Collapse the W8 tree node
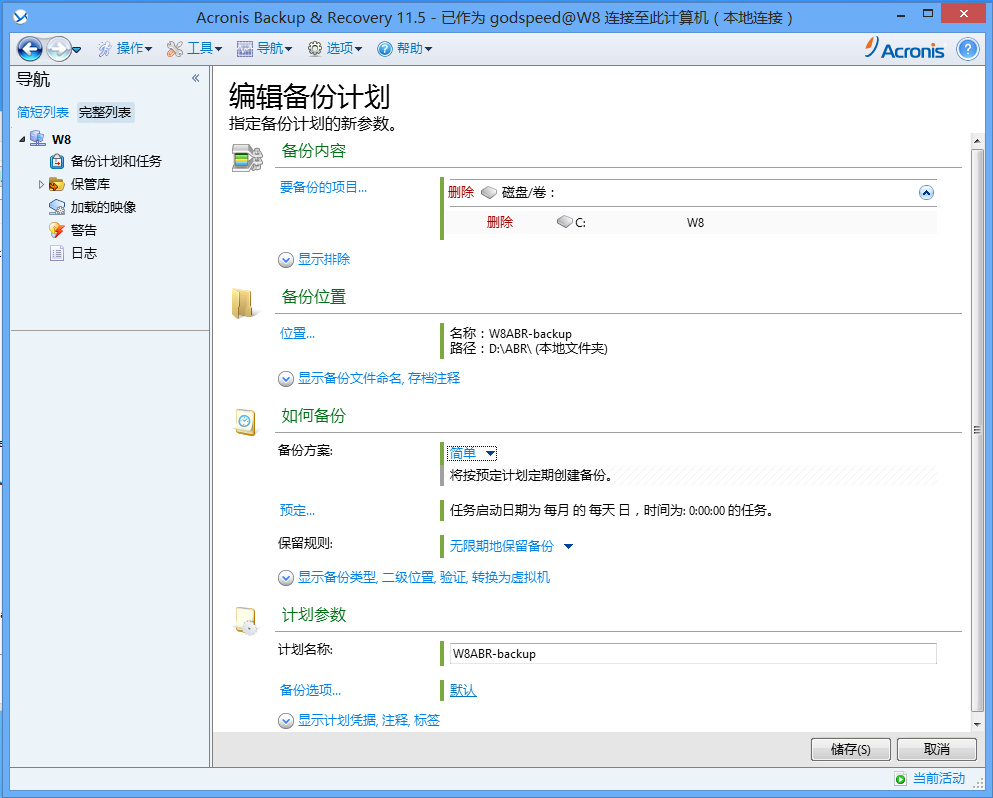 [22, 139]
